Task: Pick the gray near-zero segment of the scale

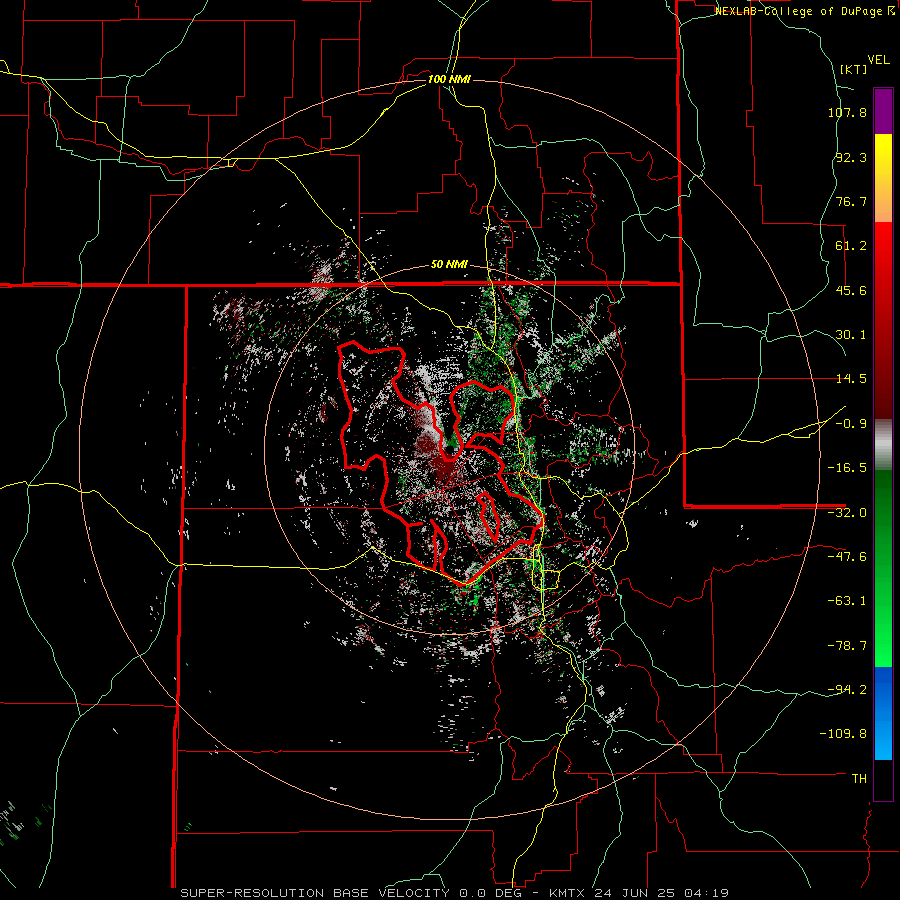Action: pos(883,445)
